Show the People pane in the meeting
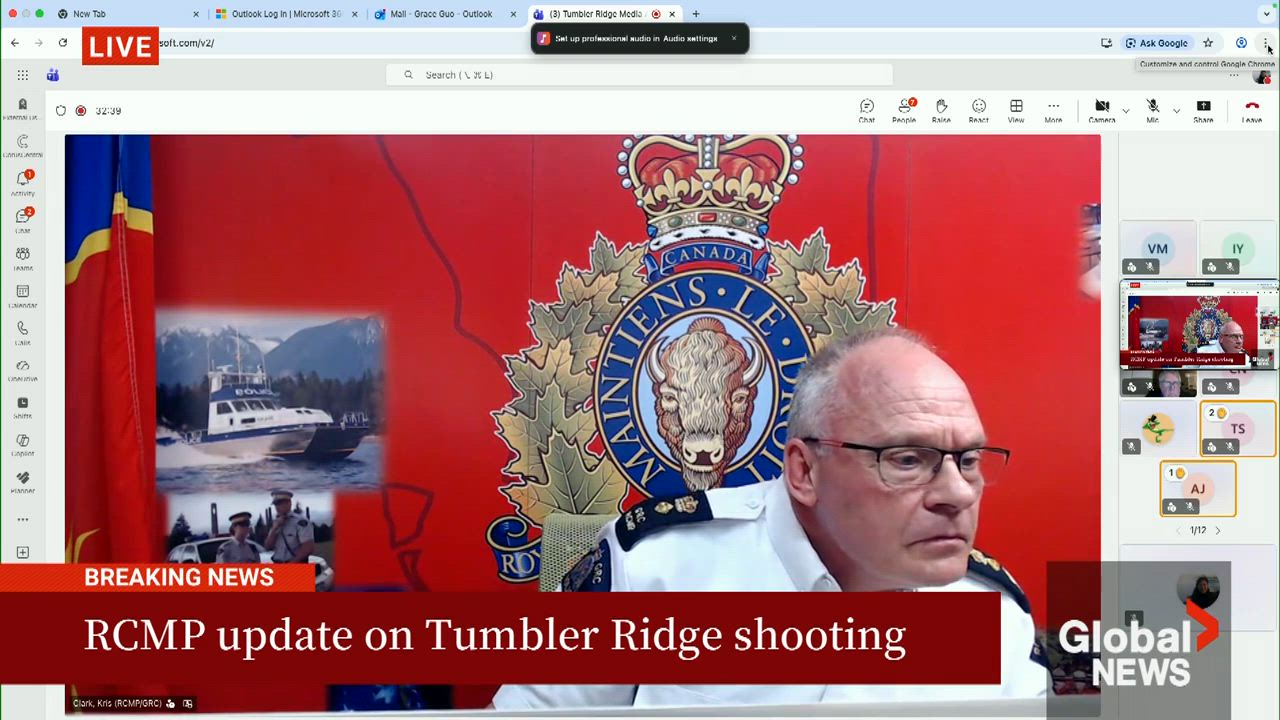Screen dimensions: 1280x720 click(903, 110)
